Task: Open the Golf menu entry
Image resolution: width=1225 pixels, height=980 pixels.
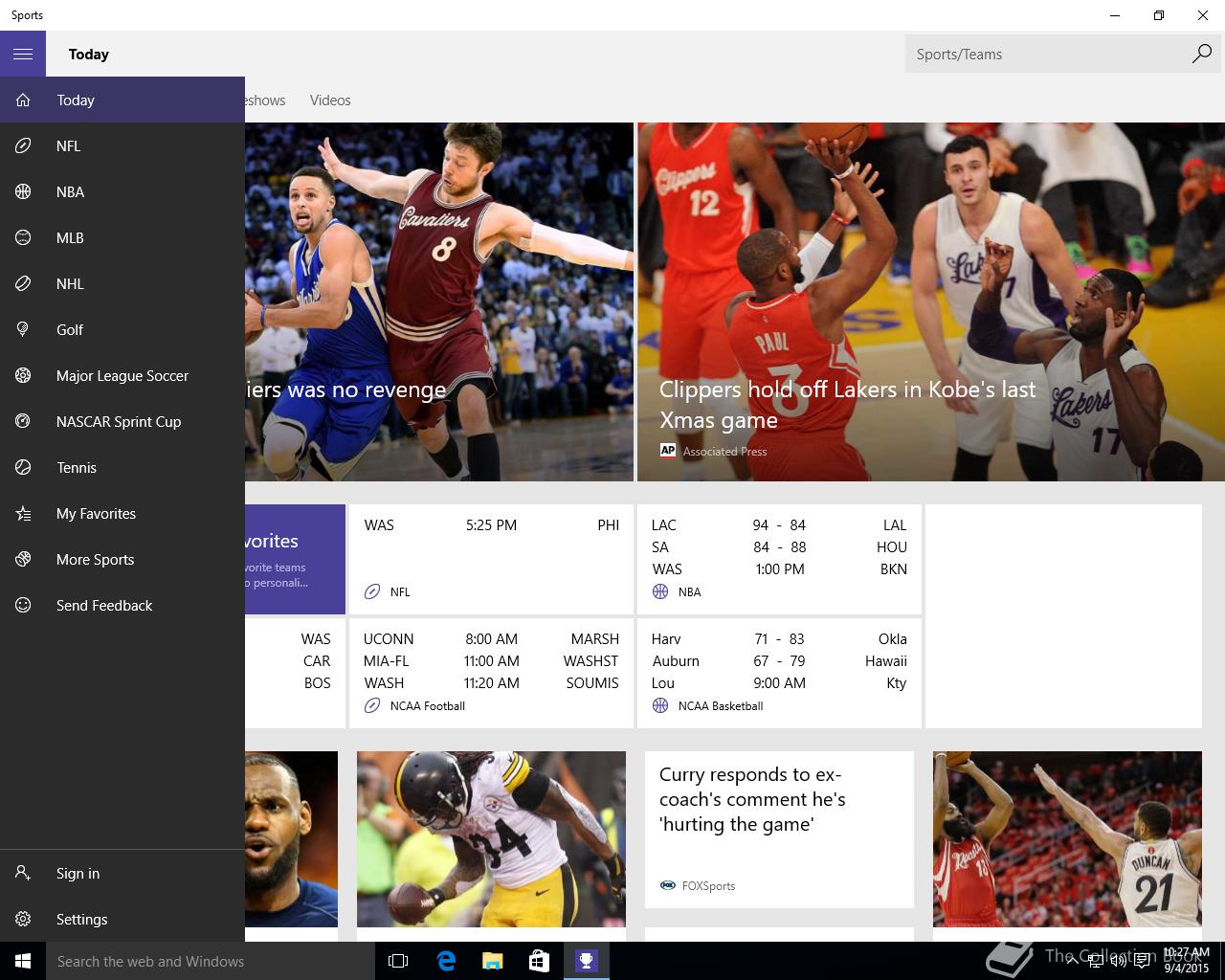Action: tap(122, 330)
